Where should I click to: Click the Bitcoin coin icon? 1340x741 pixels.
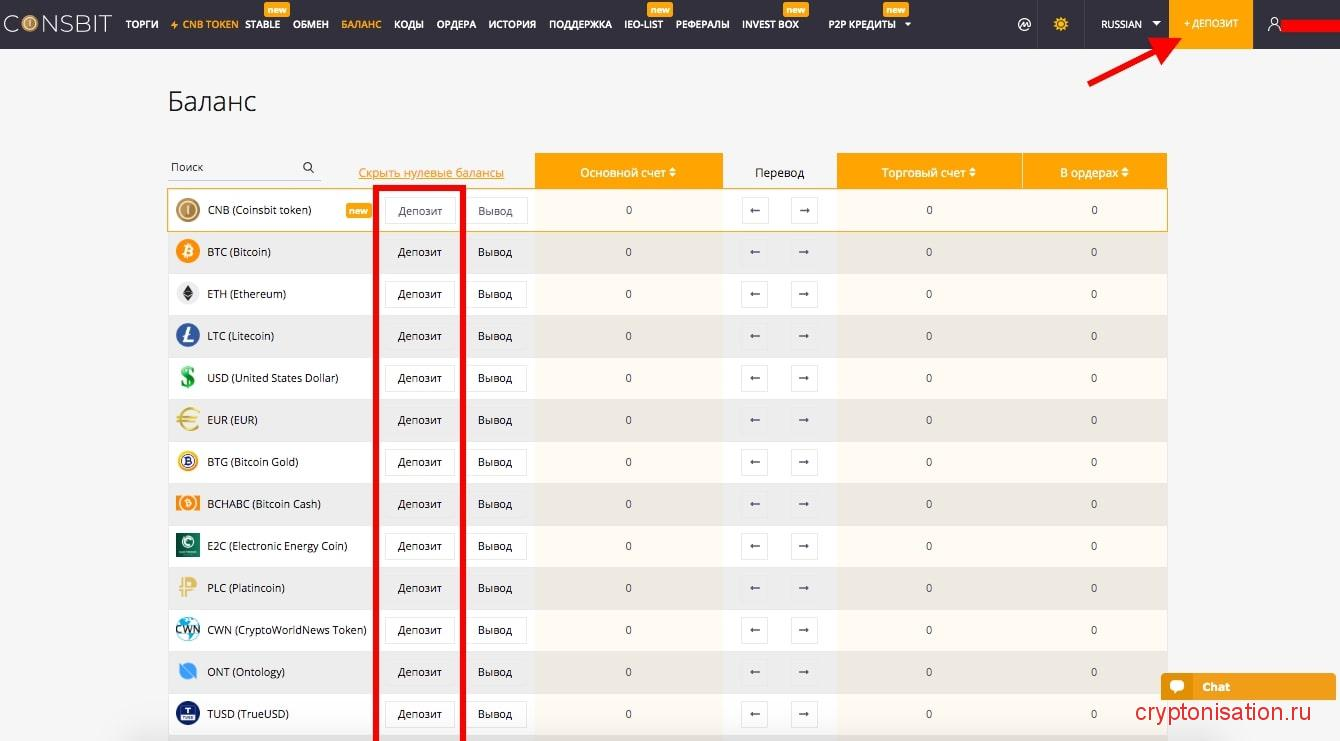(x=188, y=252)
